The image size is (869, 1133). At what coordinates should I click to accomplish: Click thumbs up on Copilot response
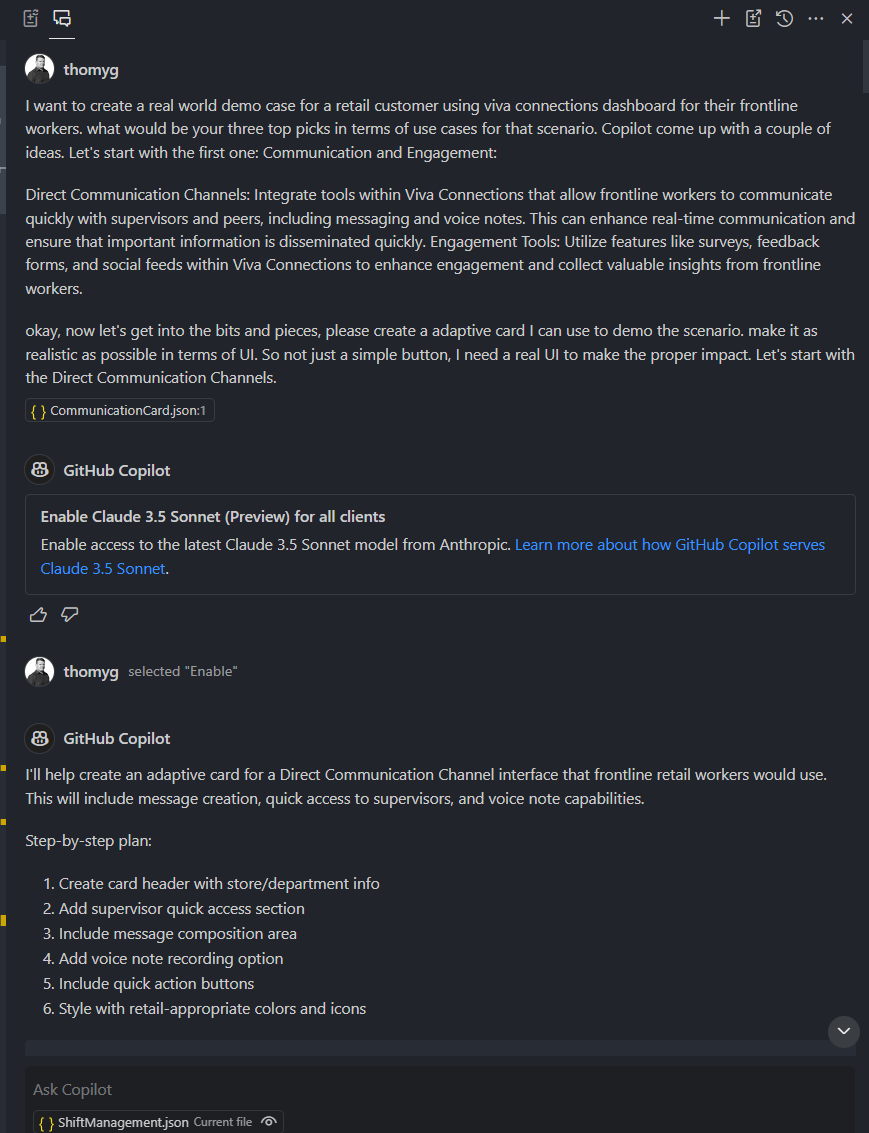point(38,615)
